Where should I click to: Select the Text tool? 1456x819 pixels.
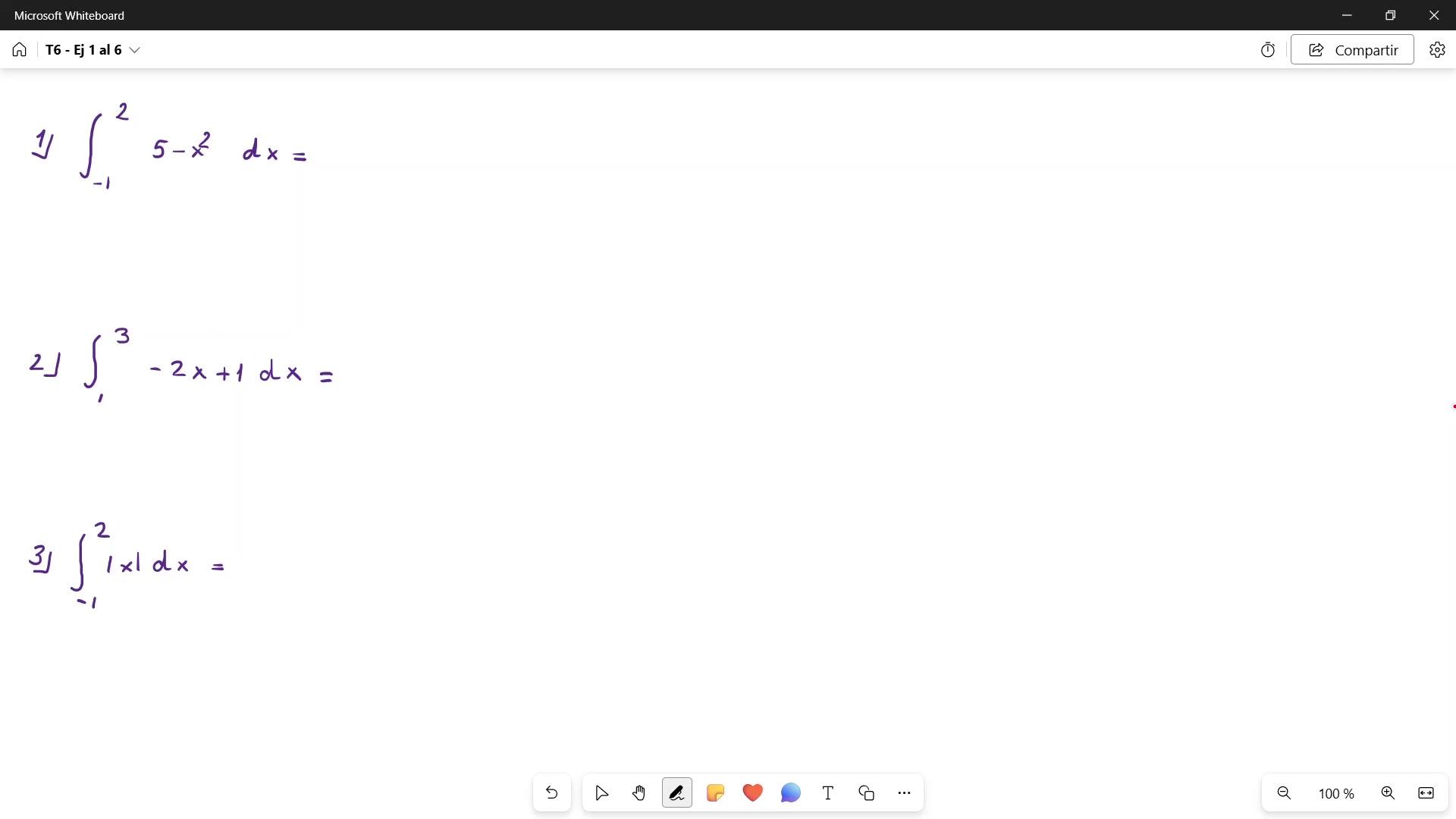coord(828,793)
